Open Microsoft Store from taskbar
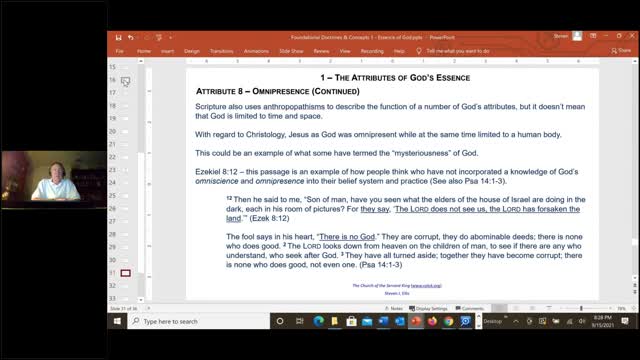The image size is (640, 360). pyautogui.click(x=351, y=321)
